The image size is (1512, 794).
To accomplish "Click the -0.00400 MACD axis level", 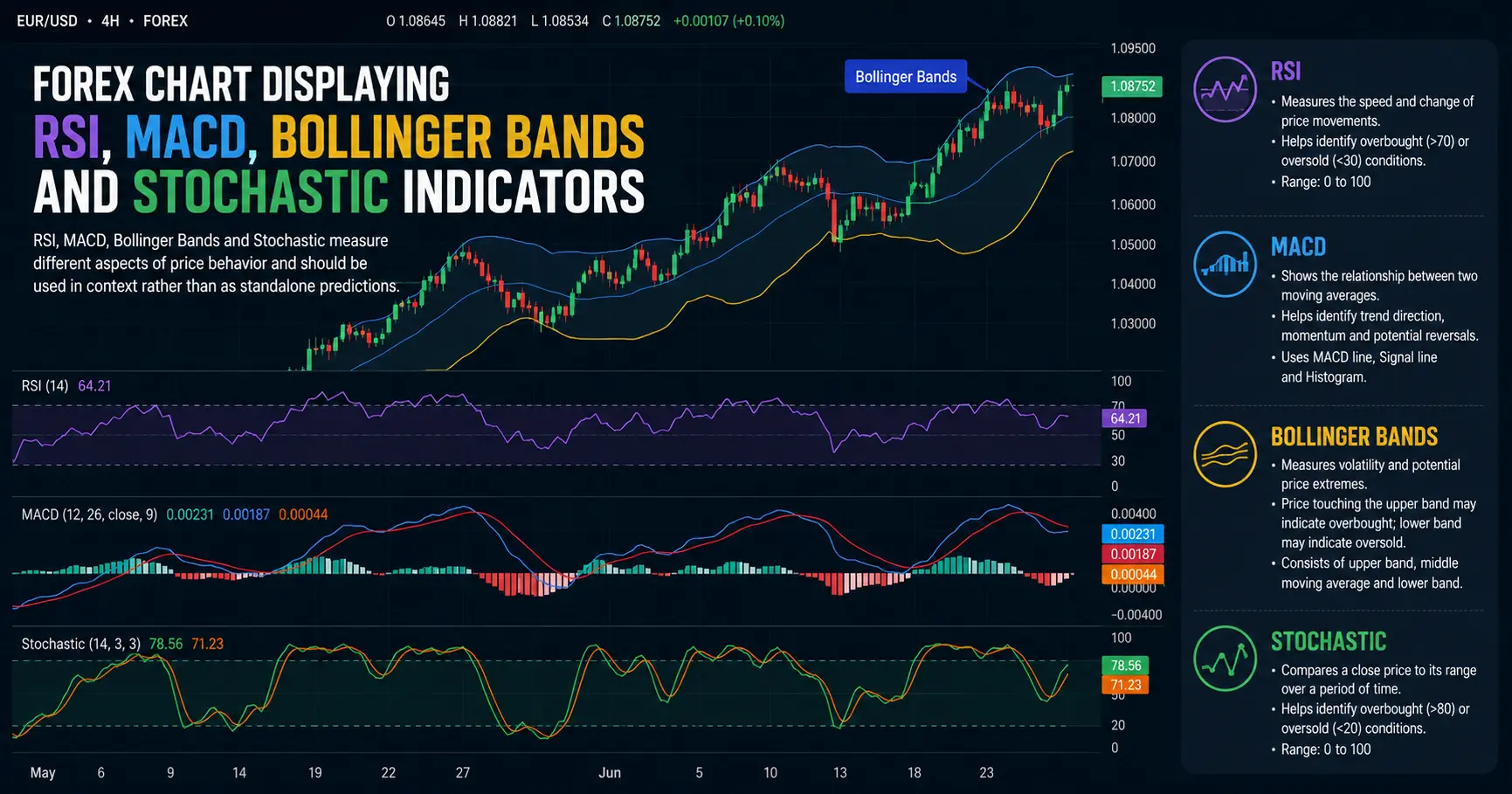I will pos(1136,615).
